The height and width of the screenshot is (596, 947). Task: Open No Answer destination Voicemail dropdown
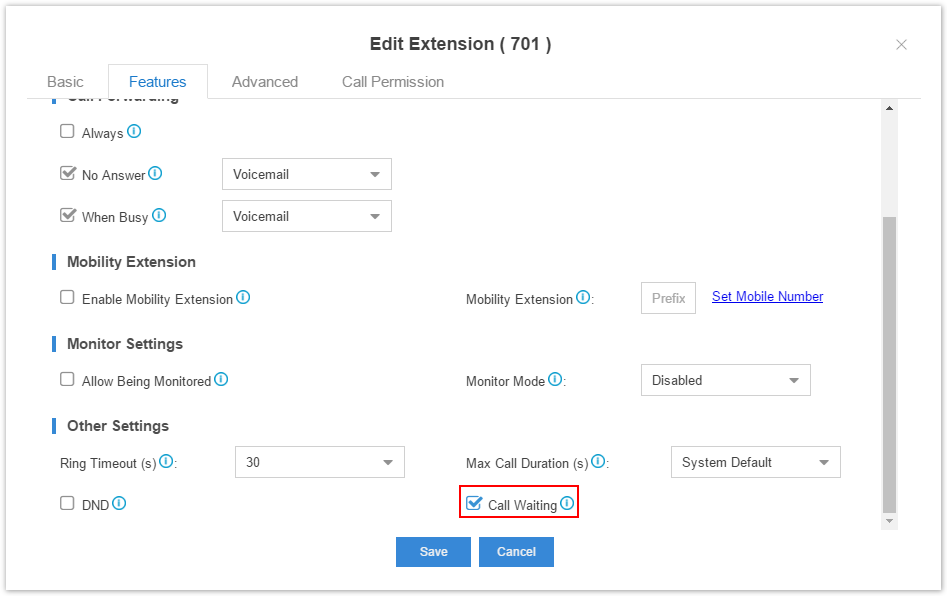coord(307,174)
